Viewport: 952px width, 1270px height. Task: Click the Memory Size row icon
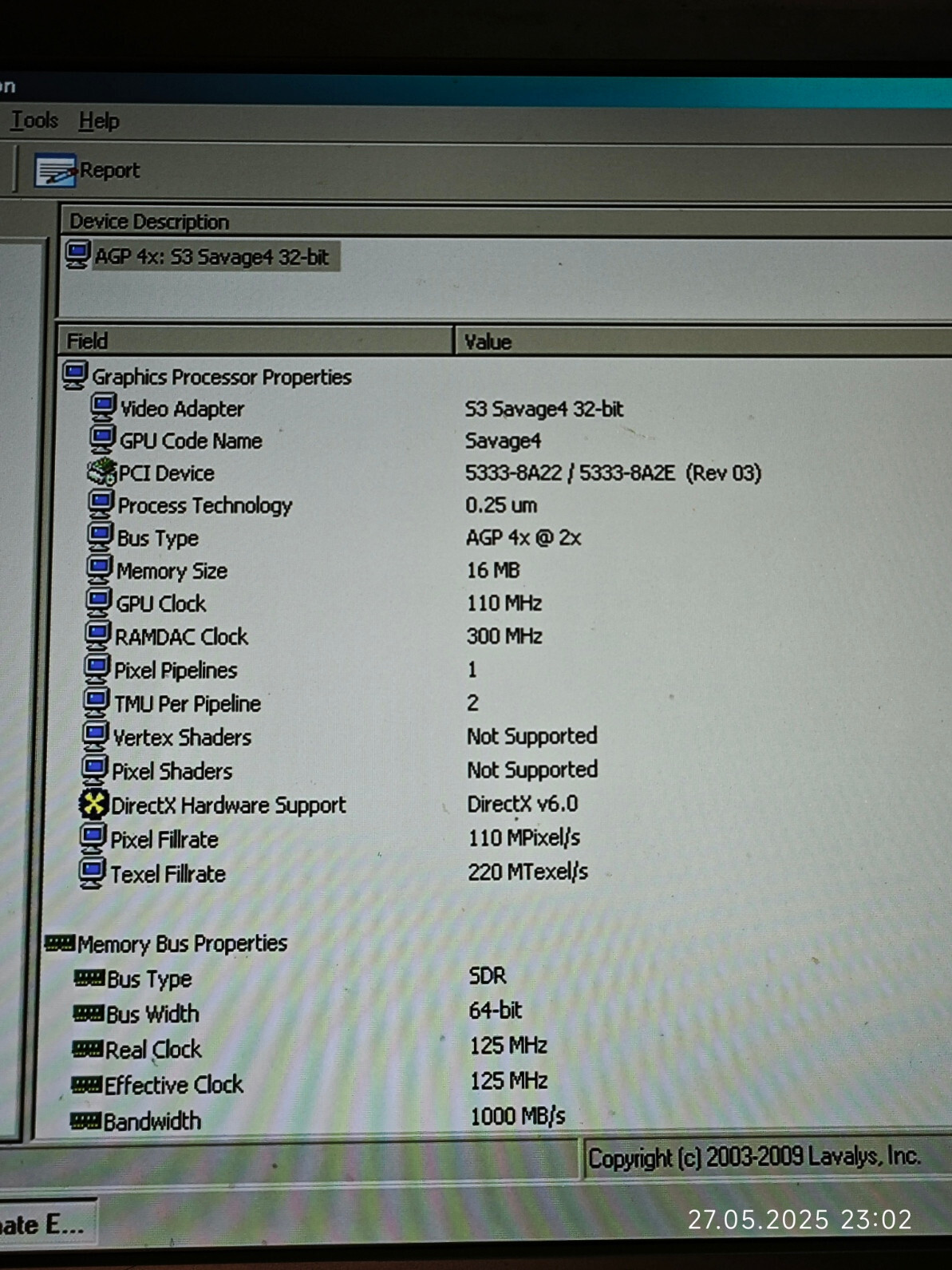(x=99, y=569)
